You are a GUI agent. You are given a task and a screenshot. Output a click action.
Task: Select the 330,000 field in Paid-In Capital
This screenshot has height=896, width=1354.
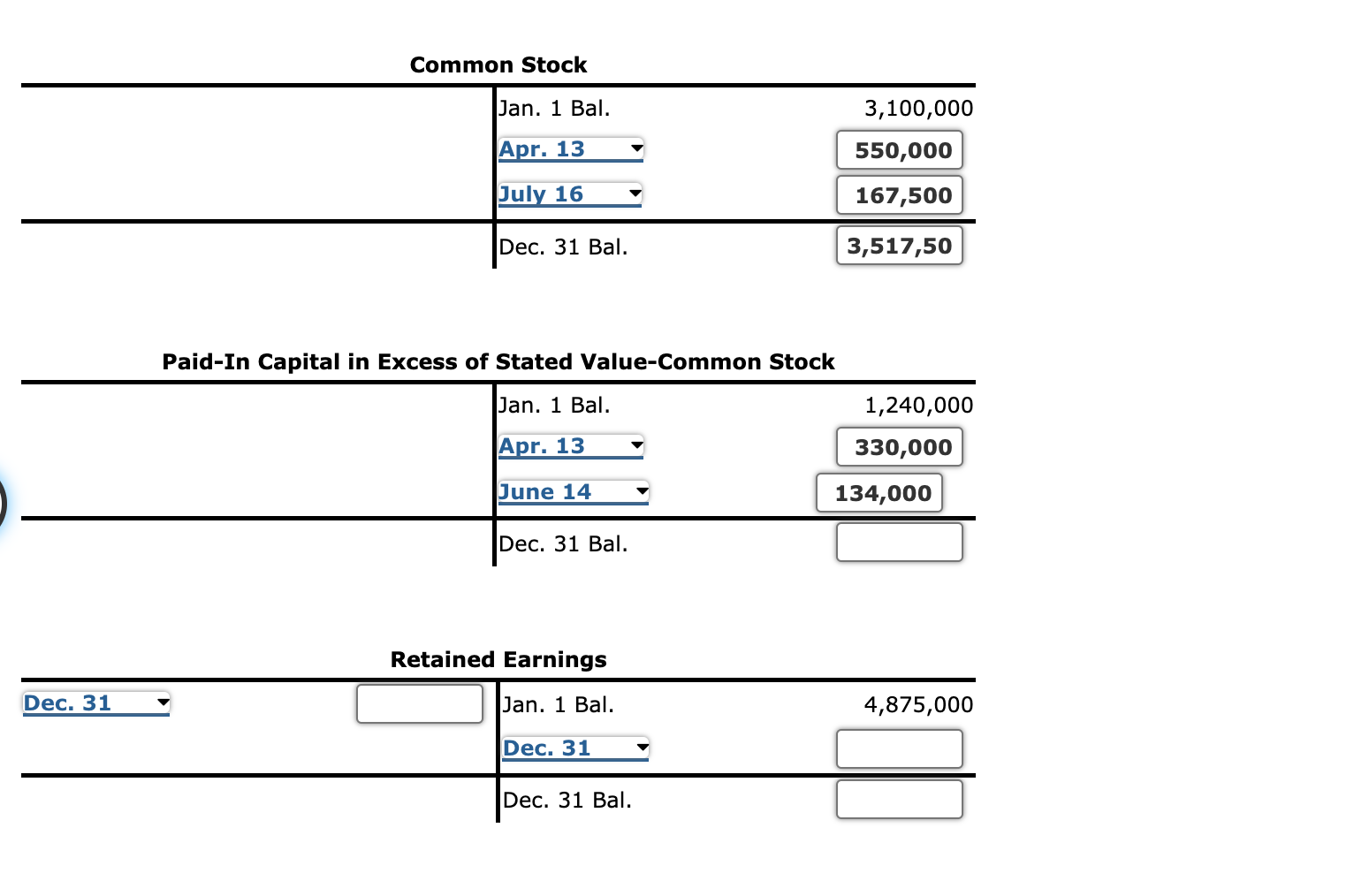[x=898, y=447]
